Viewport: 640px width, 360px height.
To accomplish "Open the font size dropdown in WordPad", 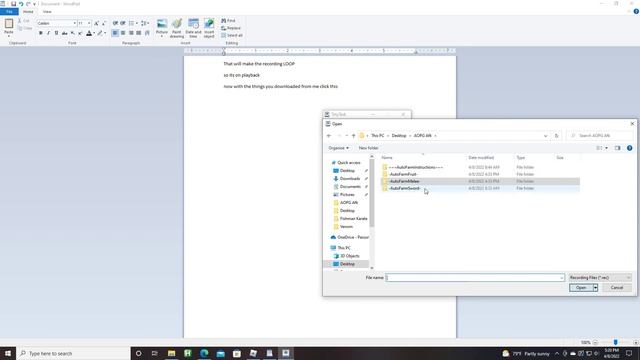I will (89, 23).
